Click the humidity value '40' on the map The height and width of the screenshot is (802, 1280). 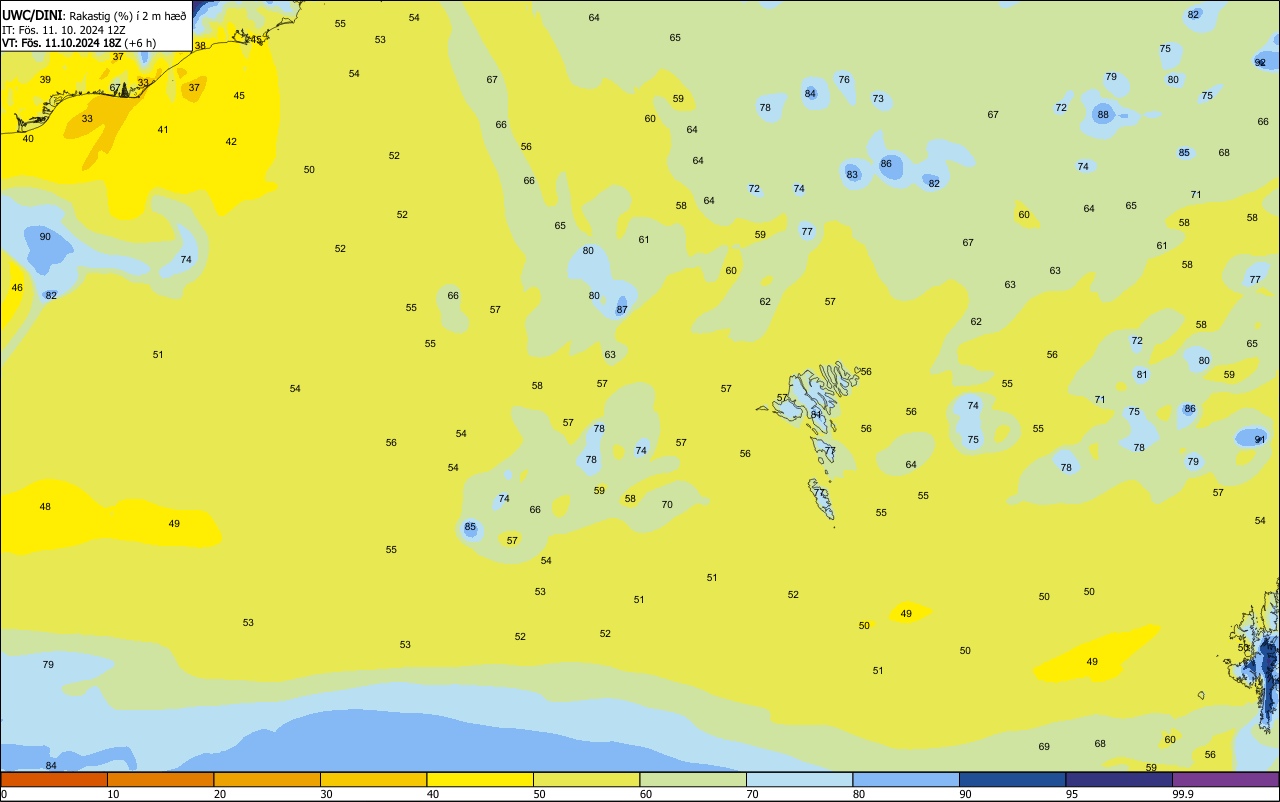click(28, 139)
